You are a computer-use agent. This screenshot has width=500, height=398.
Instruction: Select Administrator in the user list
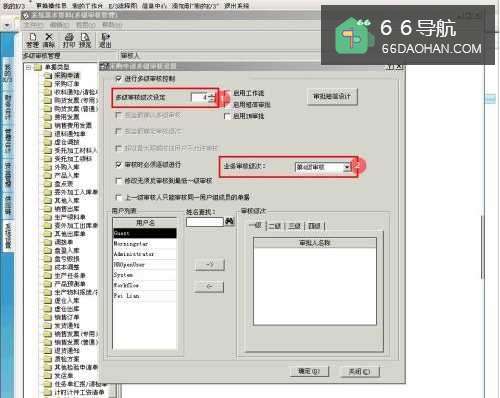[x=145, y=254]
